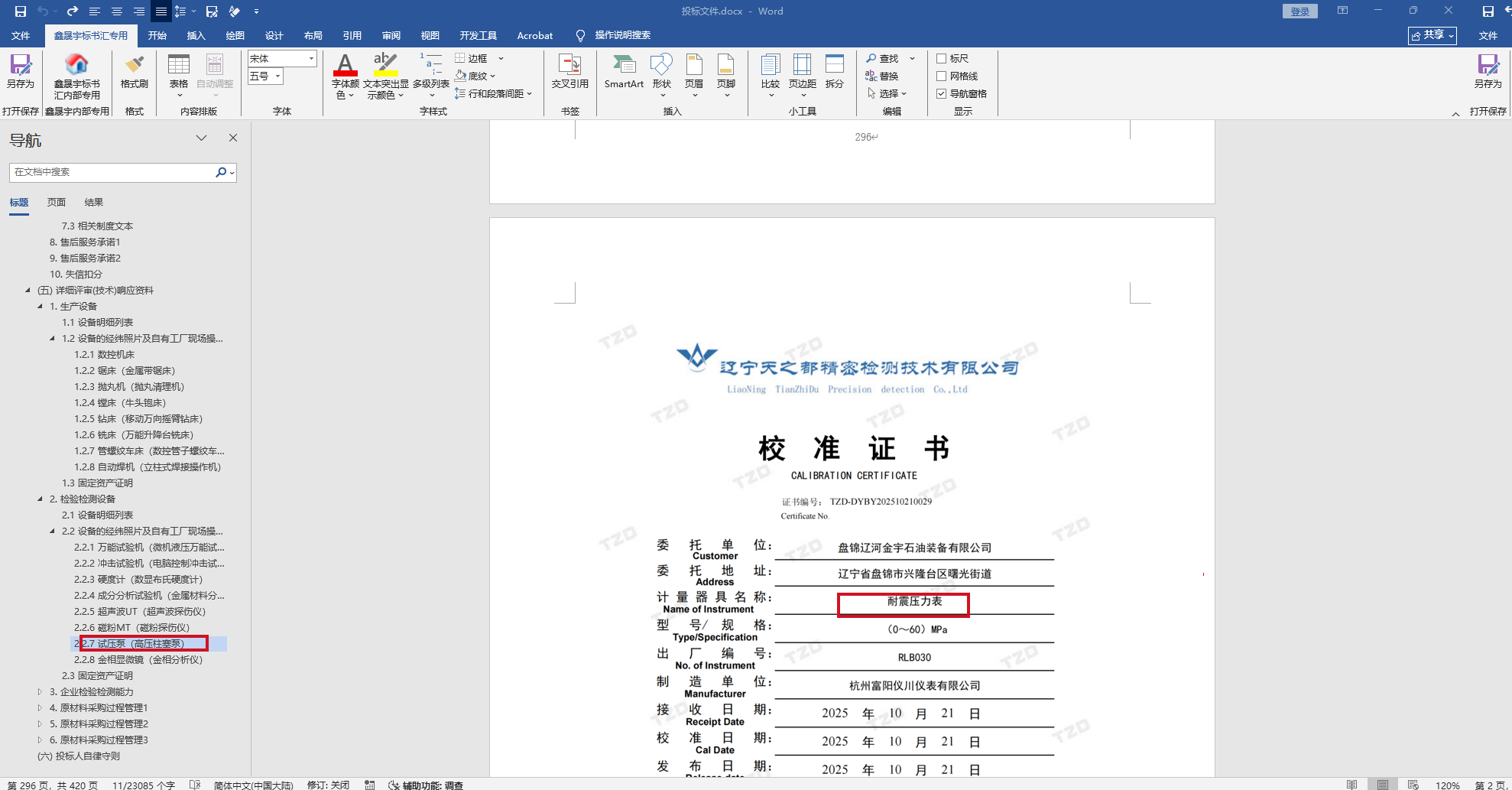Screen dimensions: 1512x790
Task: Click the line spacing icon in title bar
Action: 180,11
